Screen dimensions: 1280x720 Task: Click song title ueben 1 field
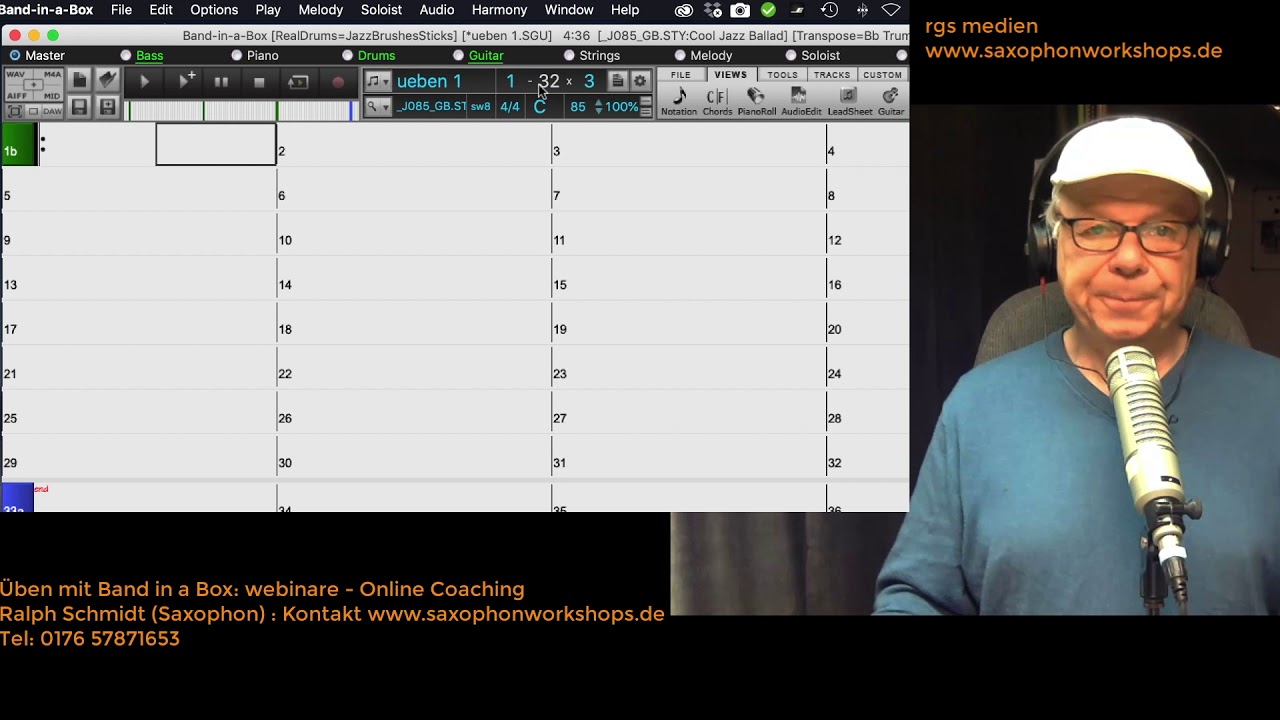click(446, 81)
